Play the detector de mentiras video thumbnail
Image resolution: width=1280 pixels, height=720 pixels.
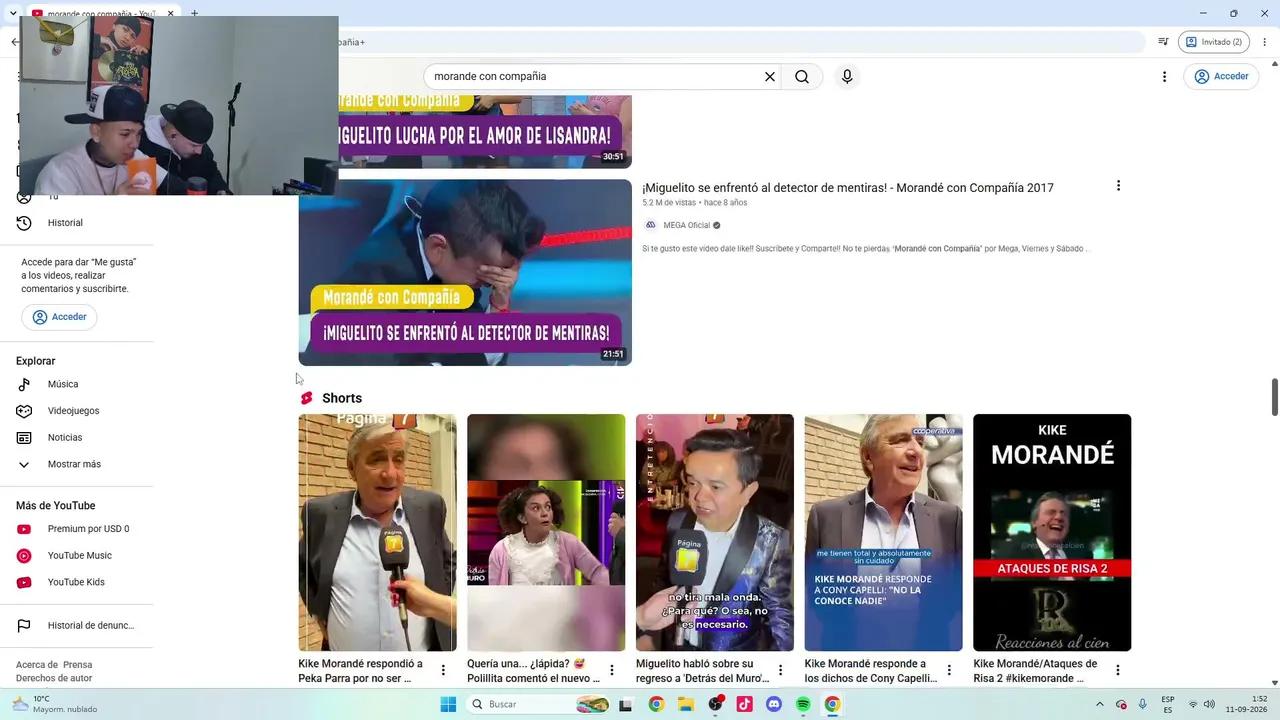click(465, 272)
